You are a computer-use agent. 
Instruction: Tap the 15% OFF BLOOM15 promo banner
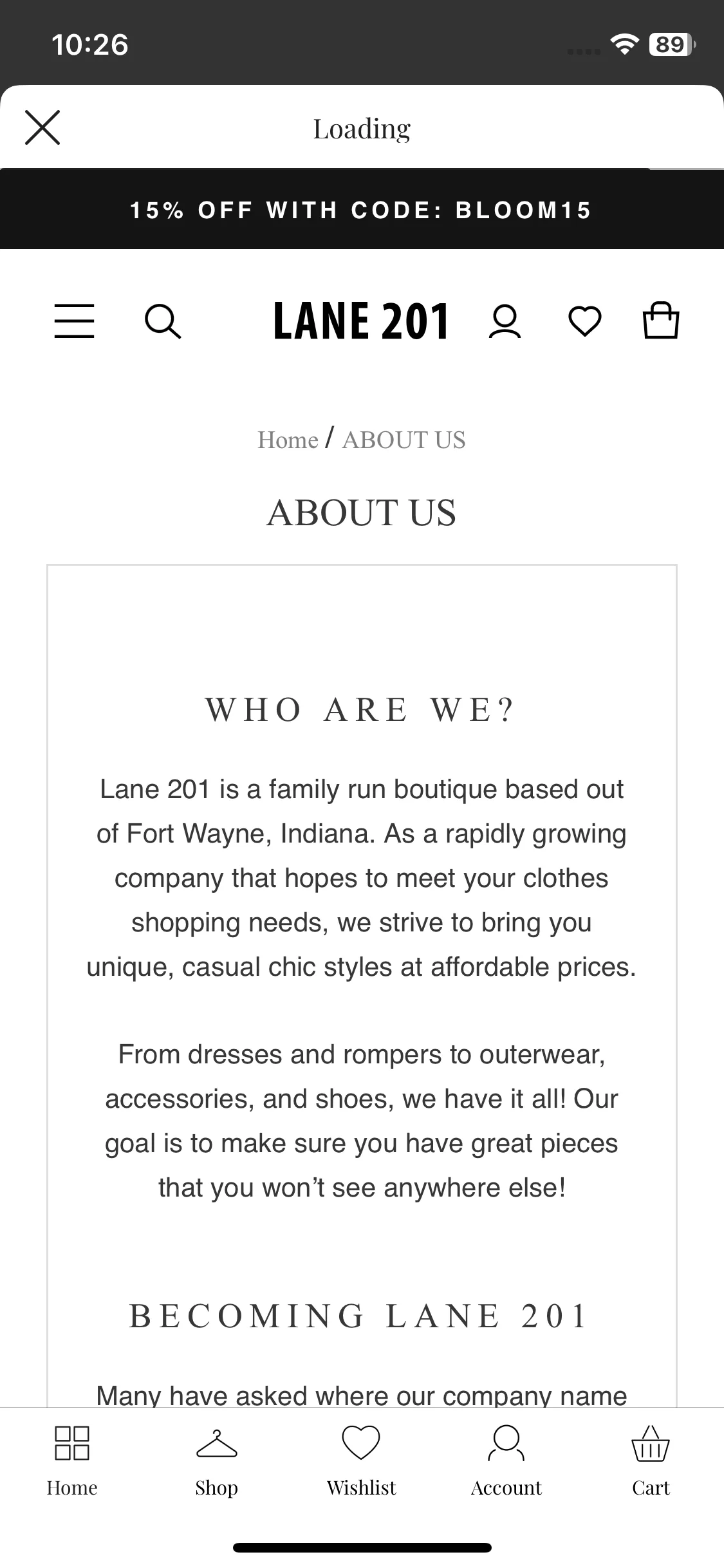click(x=362, y=210)
